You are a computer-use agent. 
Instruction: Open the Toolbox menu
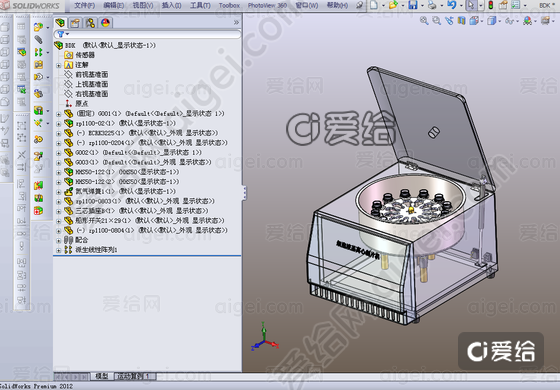(229, 5)
